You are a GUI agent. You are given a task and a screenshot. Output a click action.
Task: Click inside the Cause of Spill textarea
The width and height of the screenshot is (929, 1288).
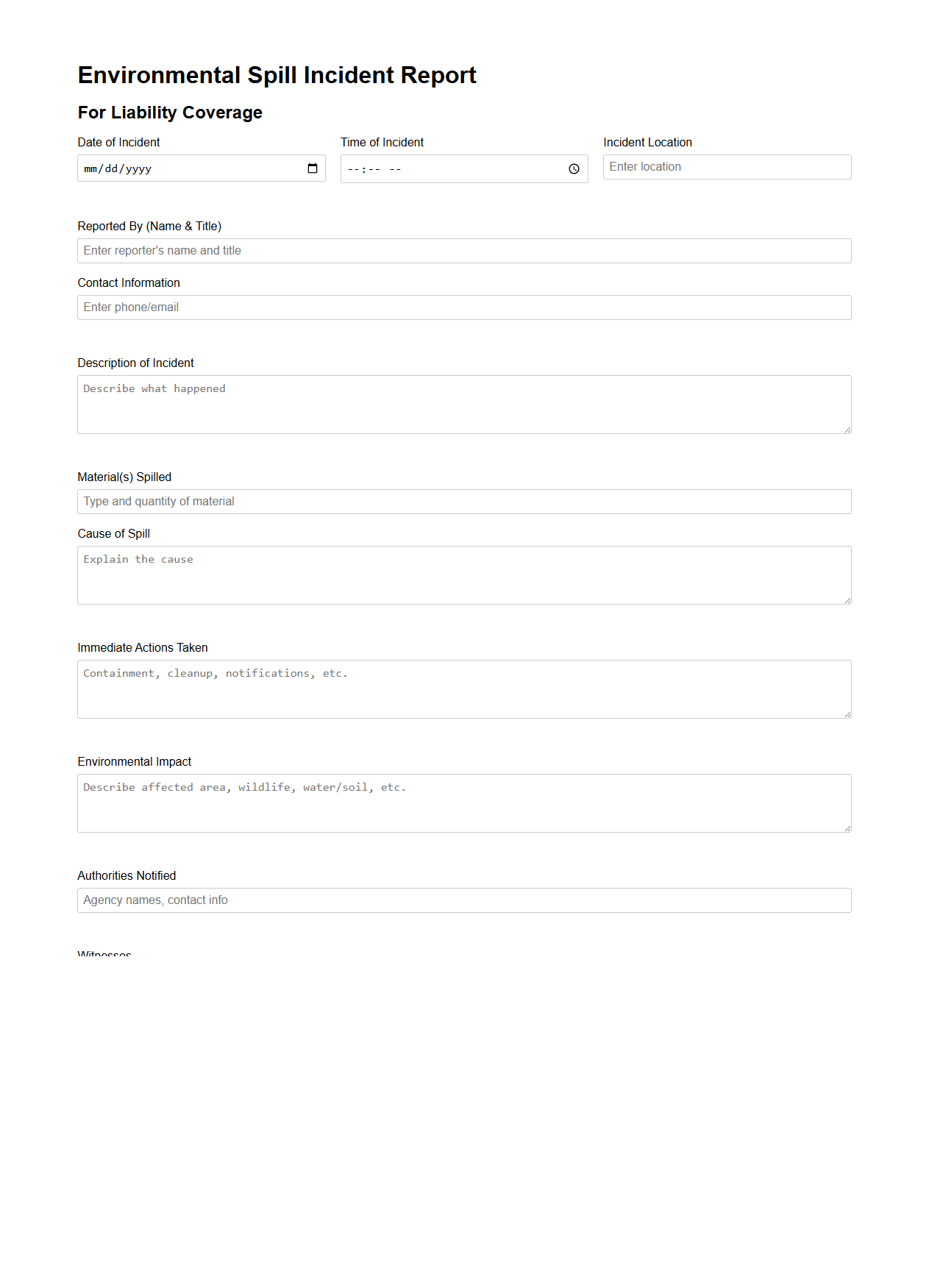(464, 574)
